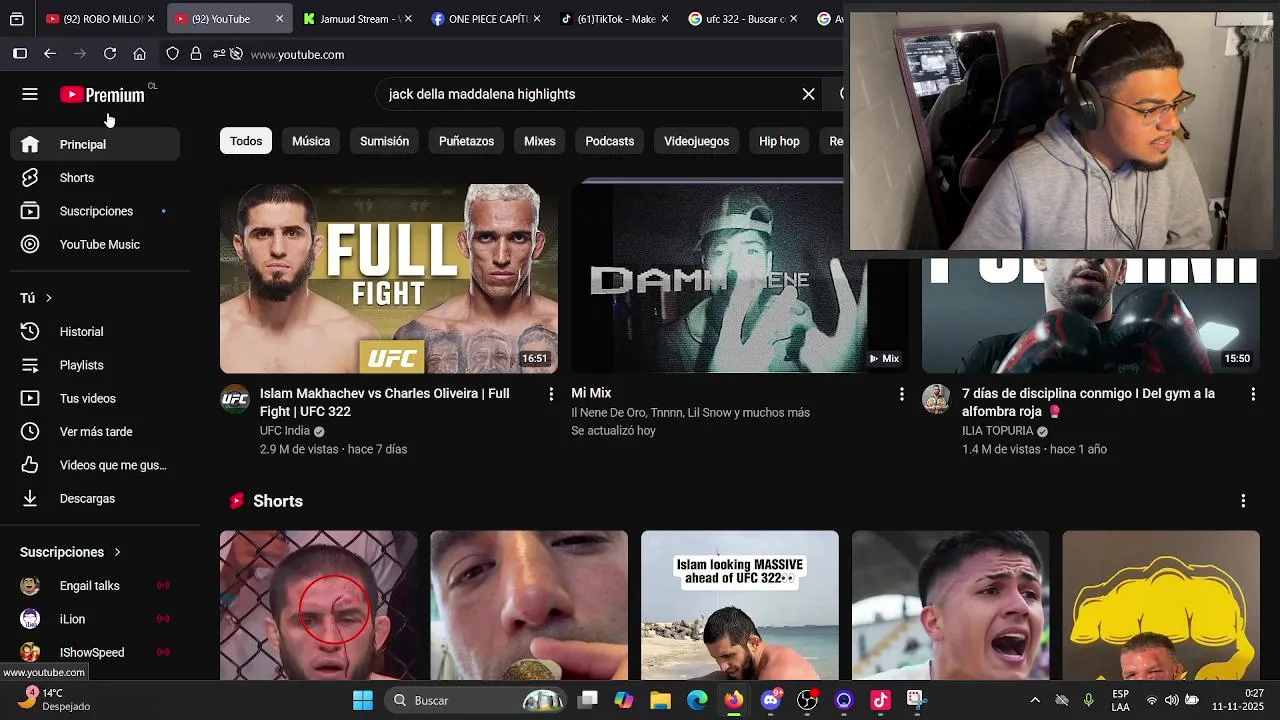Open Videos que me gustan list
1280x720 pixels.
(x=95, y=465)
